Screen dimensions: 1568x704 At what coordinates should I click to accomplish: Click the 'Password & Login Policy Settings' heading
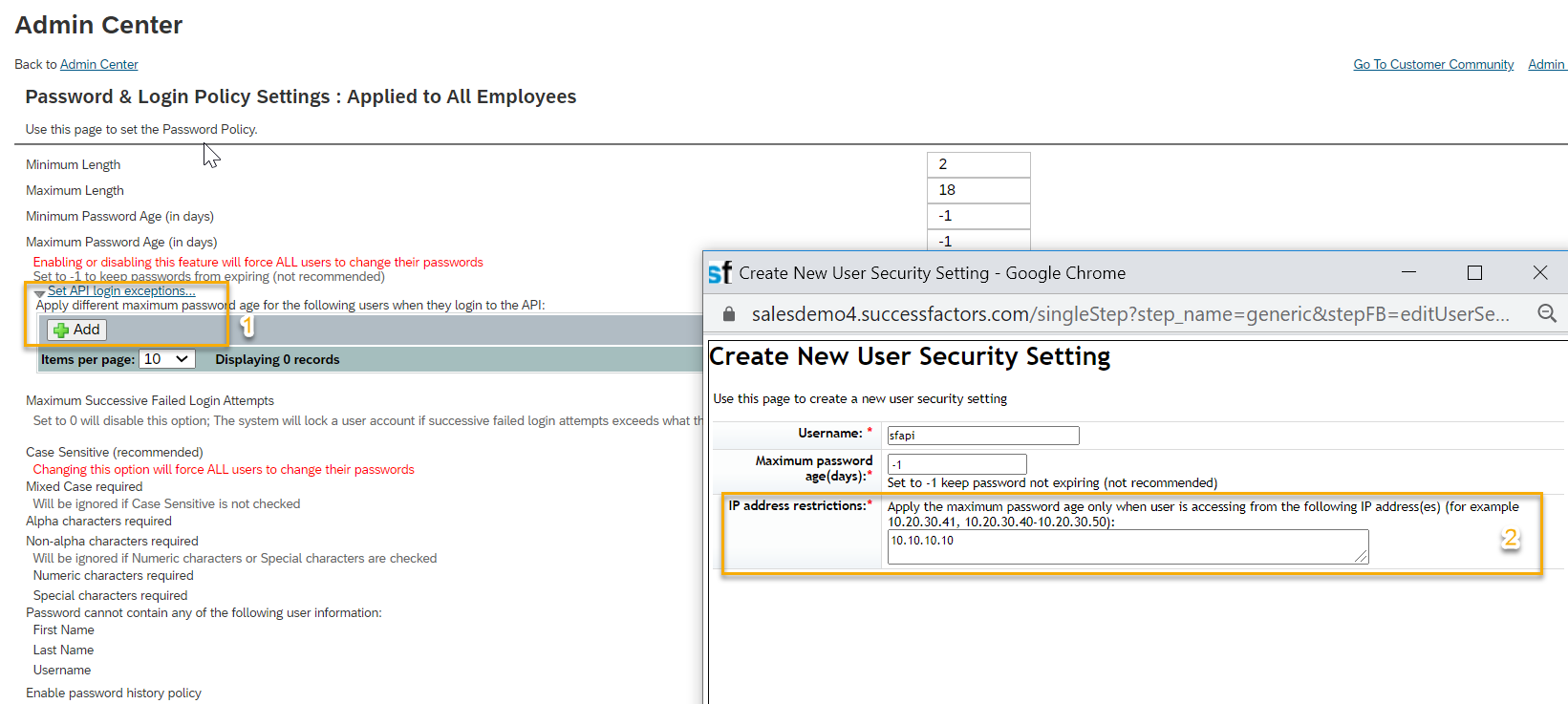(301, 96)
